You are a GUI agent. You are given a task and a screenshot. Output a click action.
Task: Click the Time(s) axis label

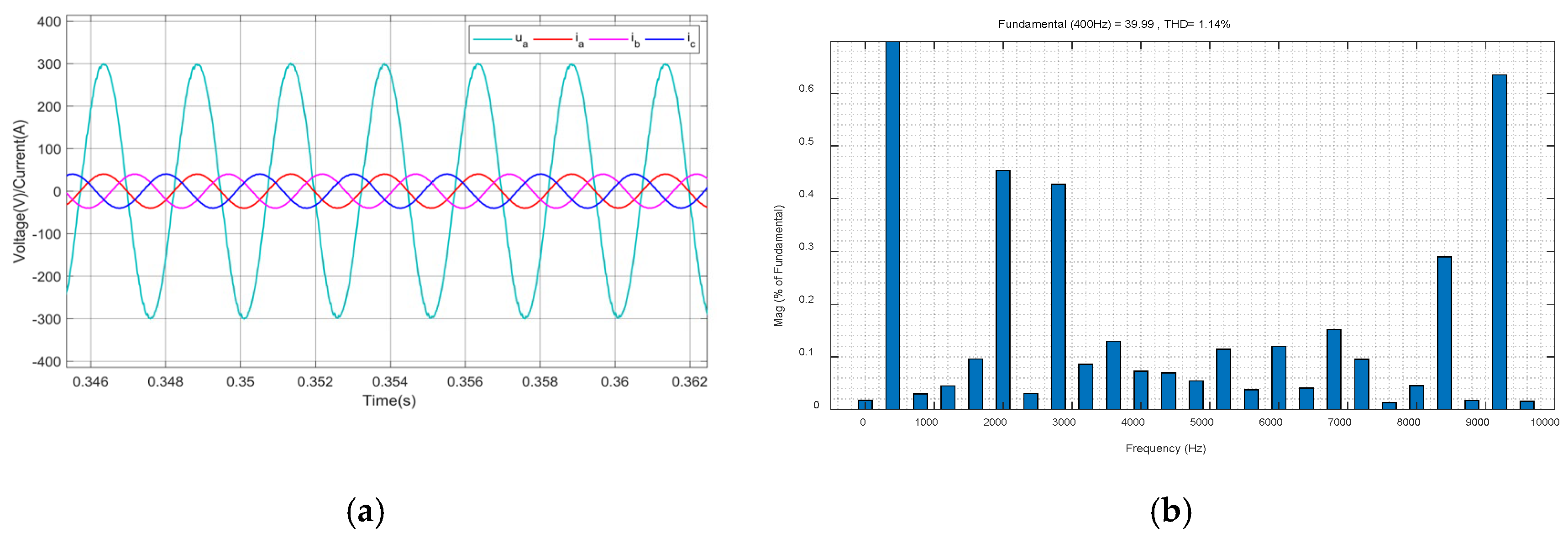tap(389, 401)
